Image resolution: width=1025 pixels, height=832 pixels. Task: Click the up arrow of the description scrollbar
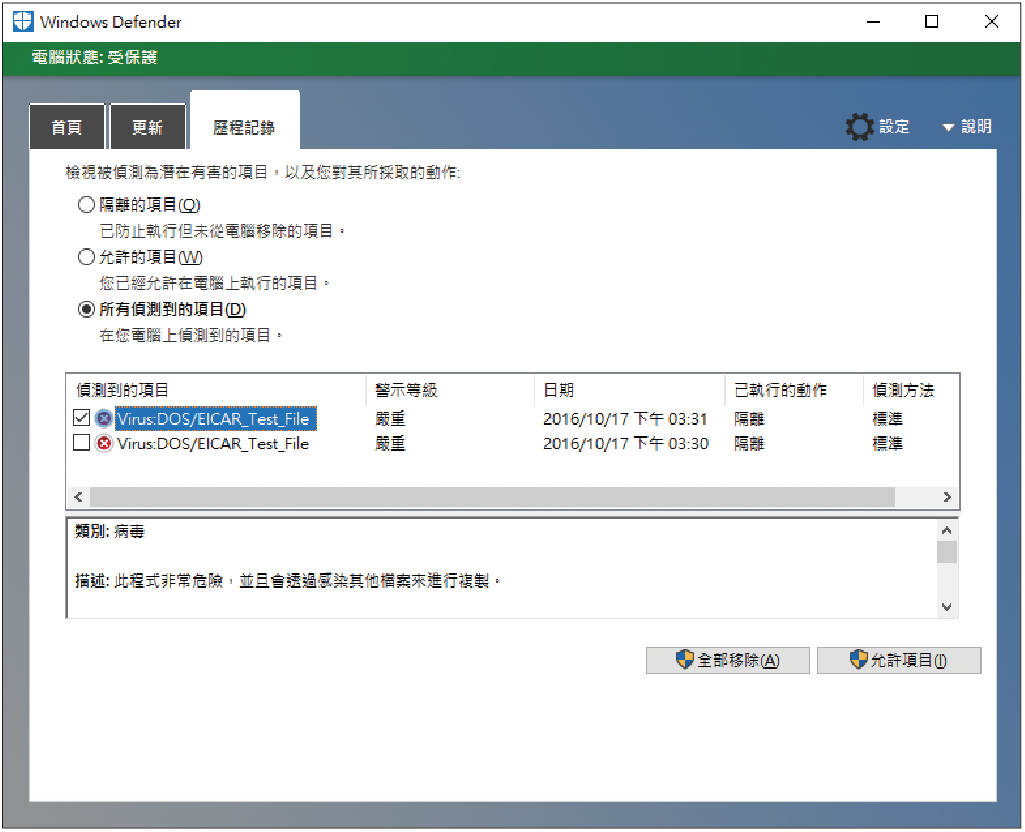(x=947, y=529)
